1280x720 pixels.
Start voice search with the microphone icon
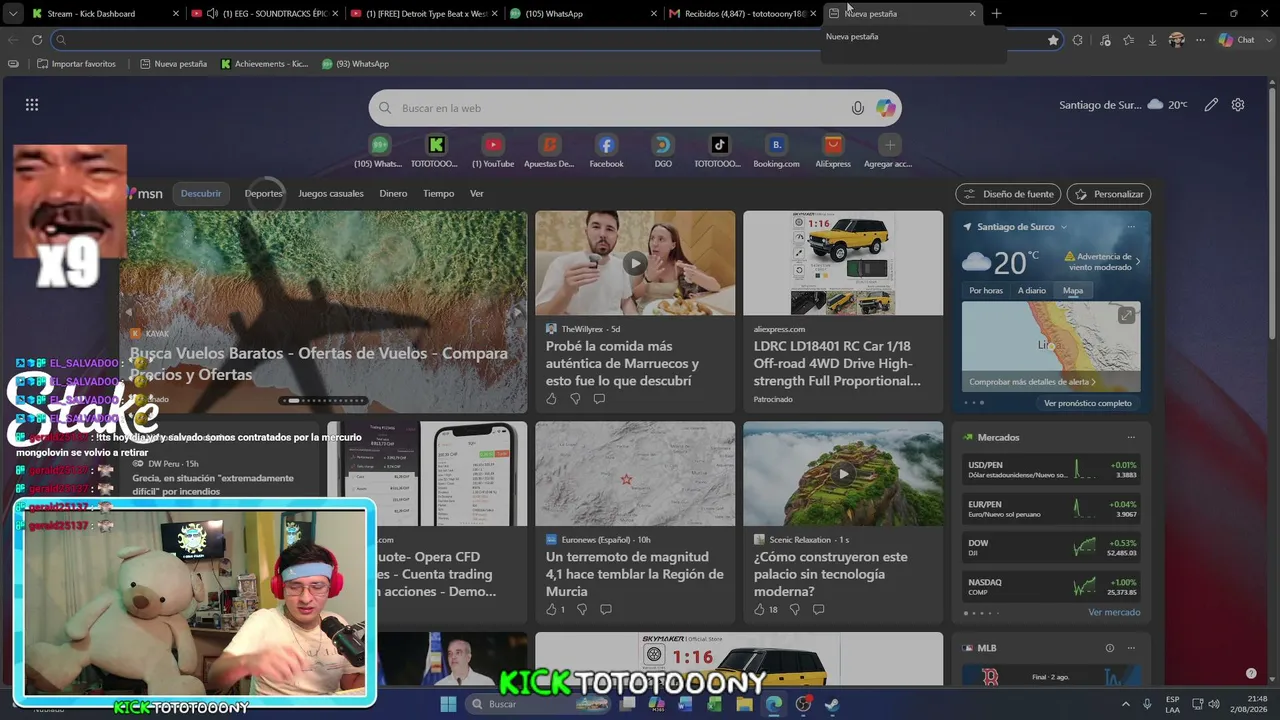coord(857,108)
